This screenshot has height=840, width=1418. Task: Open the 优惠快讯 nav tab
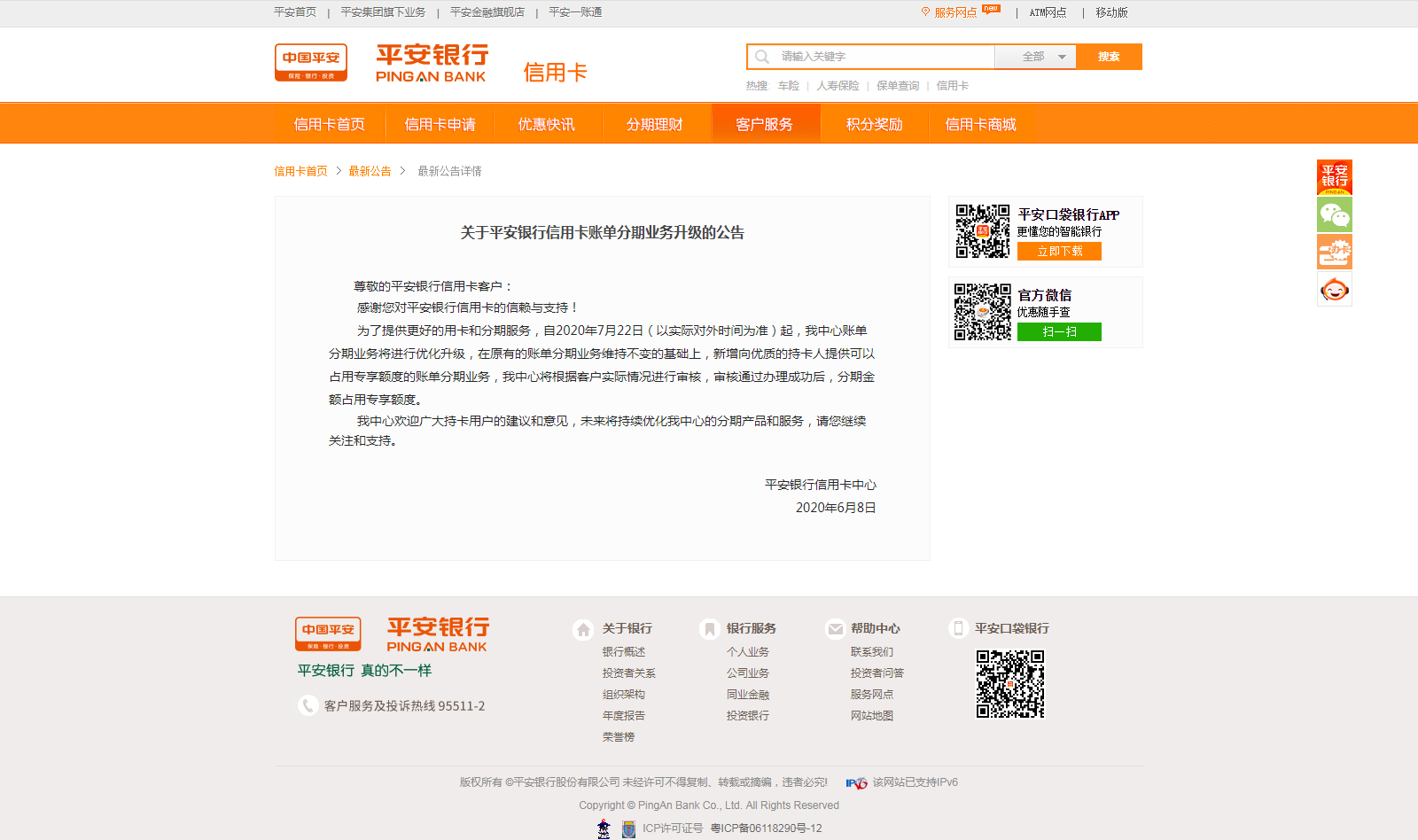tap(547, 124)
